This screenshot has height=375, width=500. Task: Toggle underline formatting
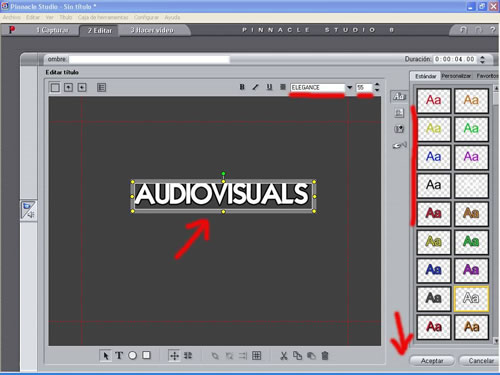tap(269, 87)
